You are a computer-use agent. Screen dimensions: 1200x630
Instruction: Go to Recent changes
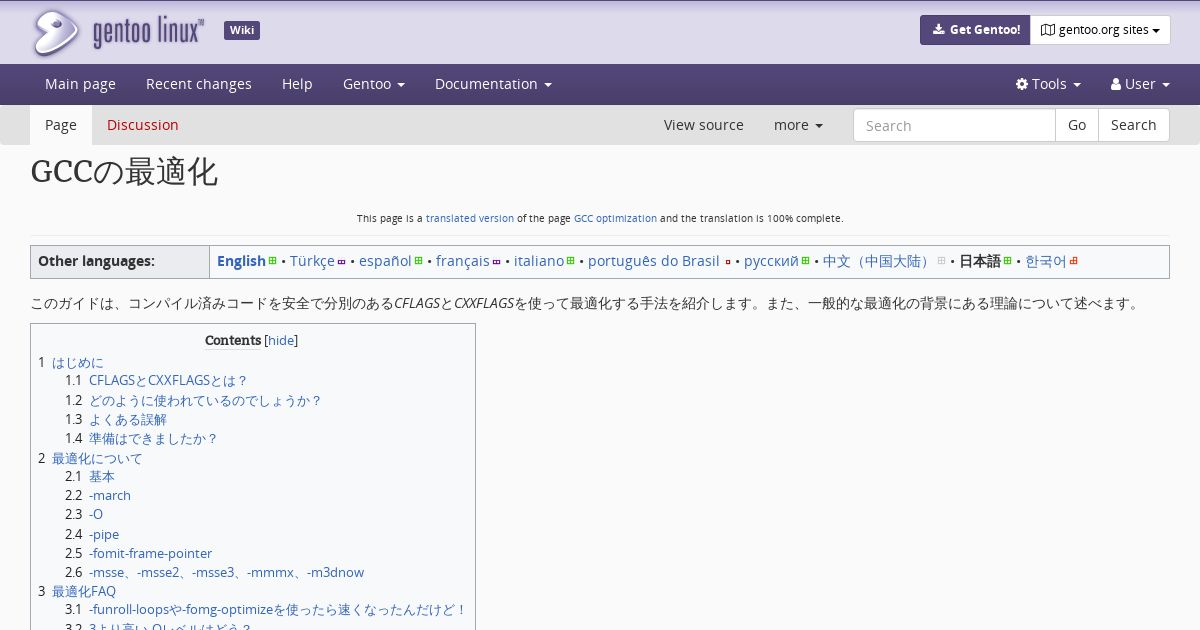[199, 84]
